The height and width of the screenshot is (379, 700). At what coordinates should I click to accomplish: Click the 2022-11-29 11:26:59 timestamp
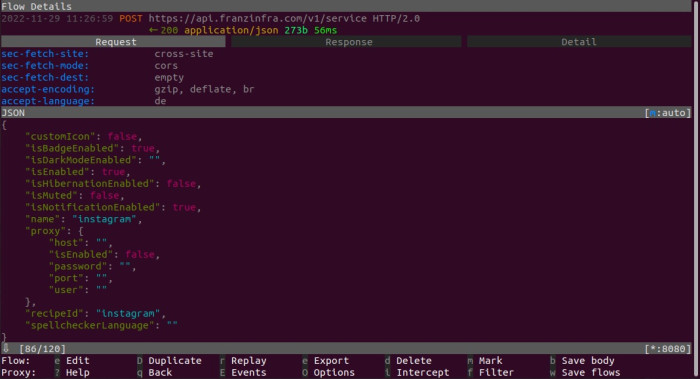coord(57,19)
